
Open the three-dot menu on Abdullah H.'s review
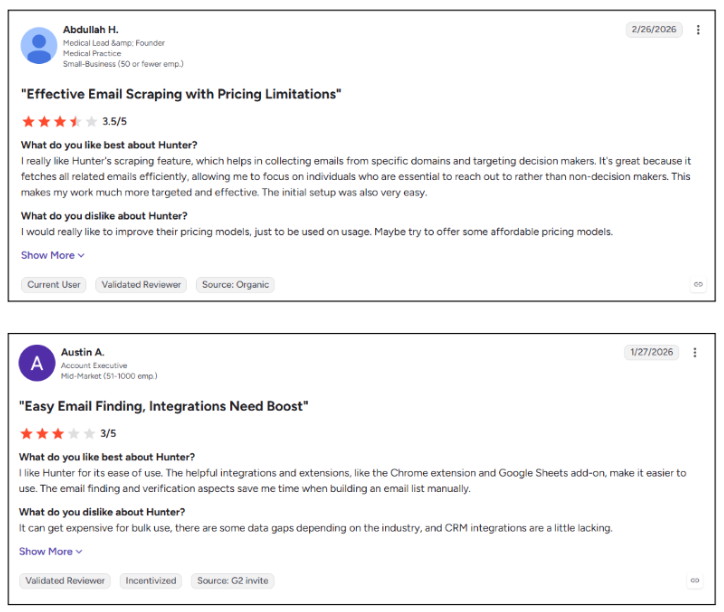(x=698, y=30)
